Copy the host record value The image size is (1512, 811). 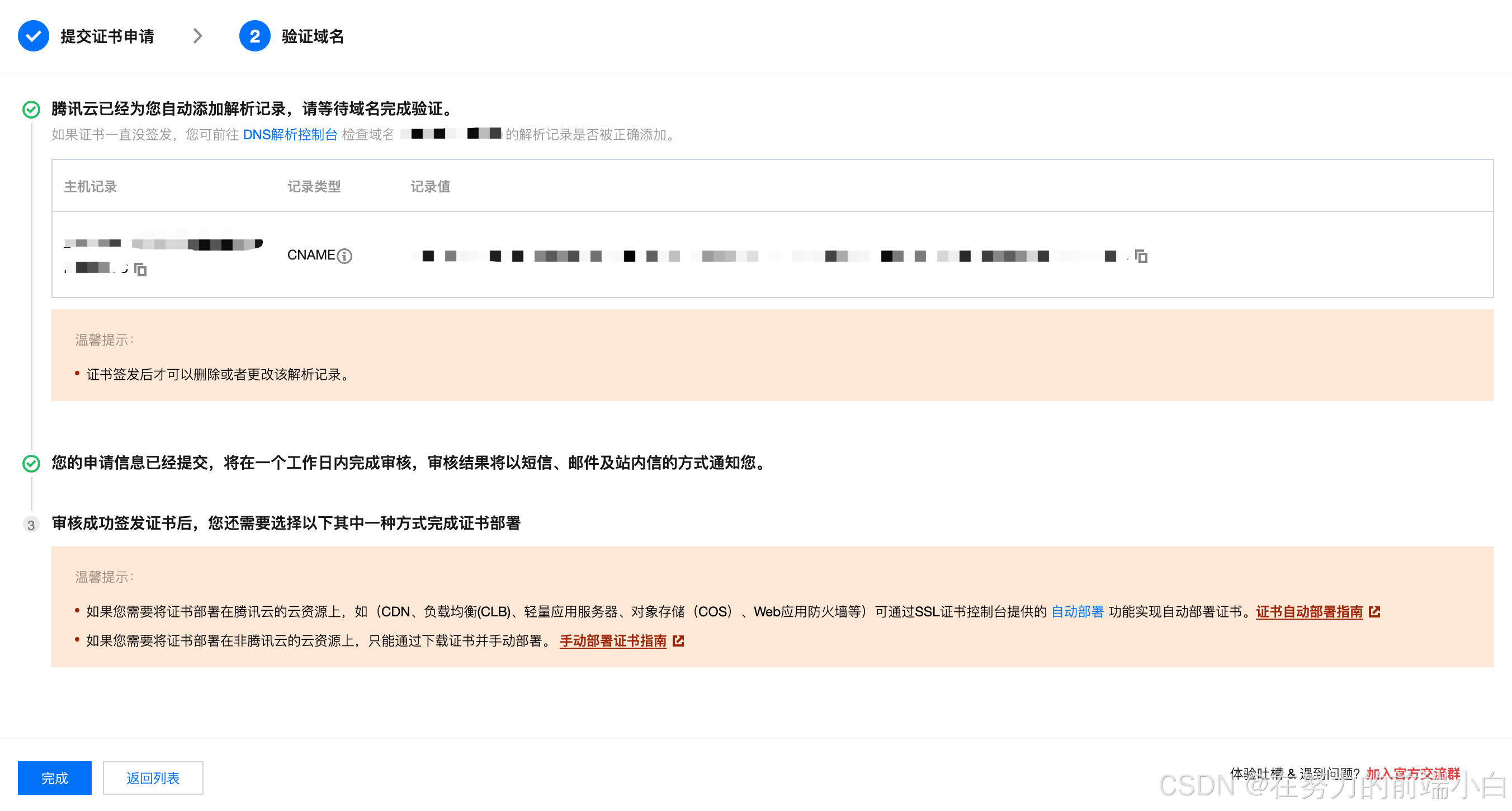140,270
